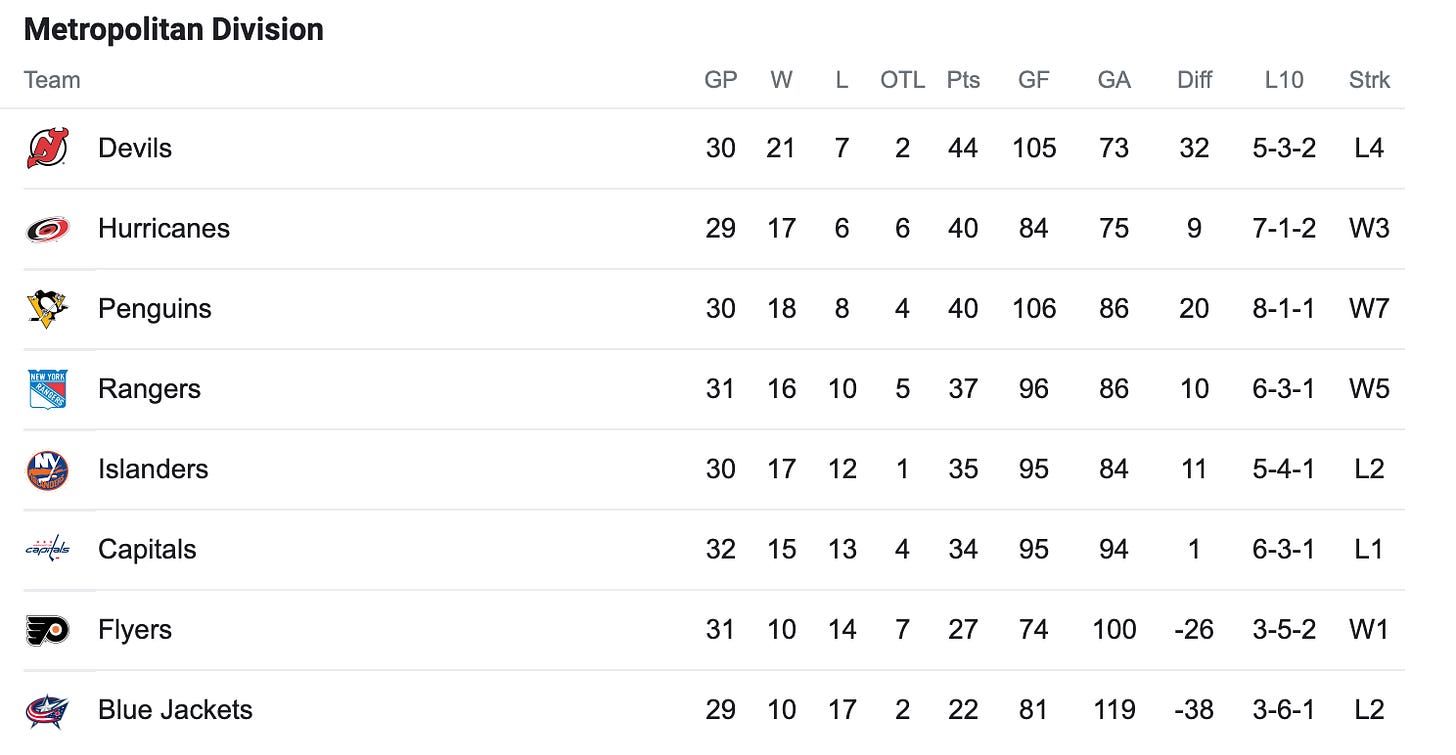Viewport: 1456px width, 755px height.
Task: Click the Columbus Blue Jackets logo
Action: [x=47, y=710]
